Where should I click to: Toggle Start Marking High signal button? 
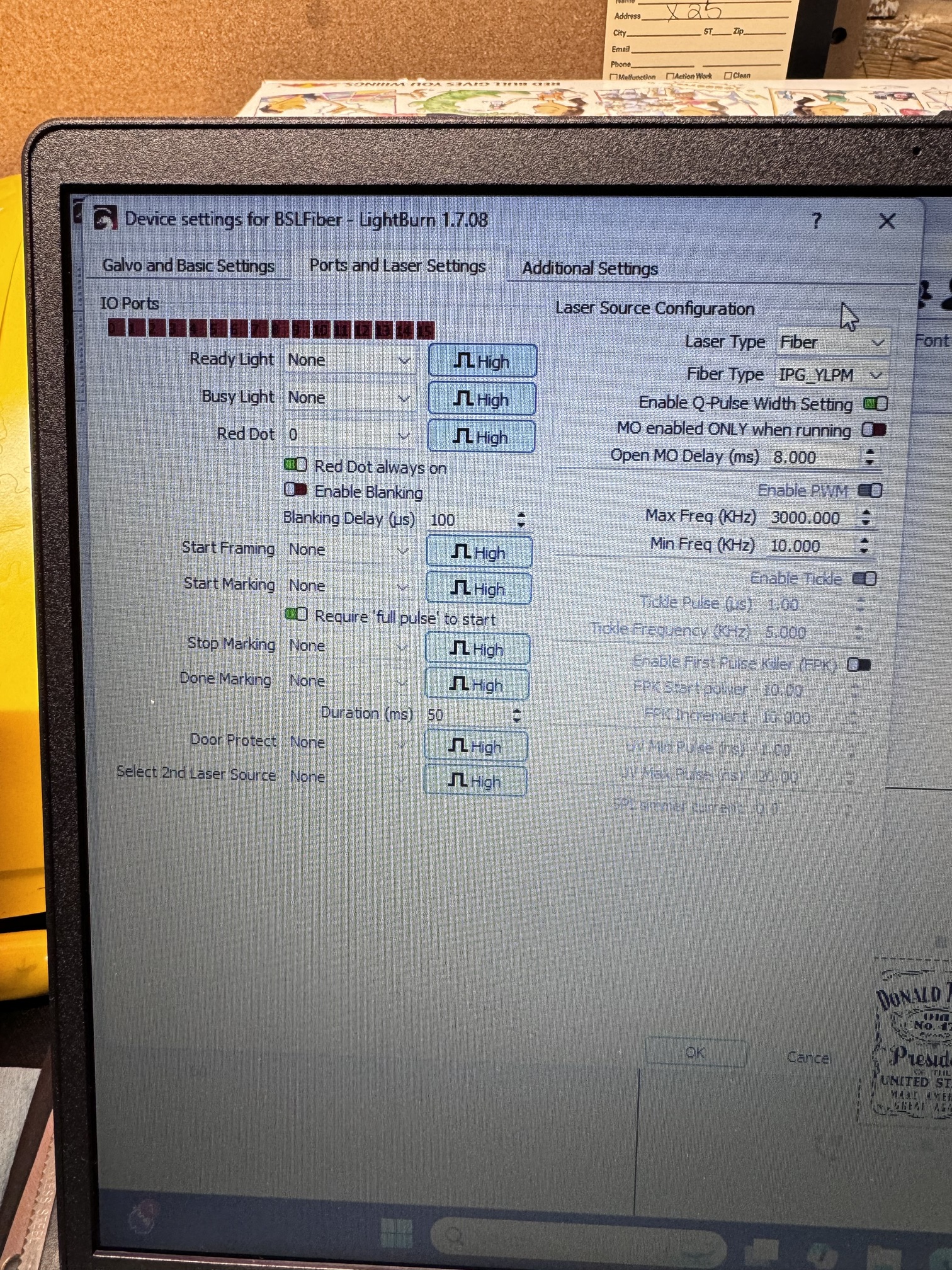point(479,589)
